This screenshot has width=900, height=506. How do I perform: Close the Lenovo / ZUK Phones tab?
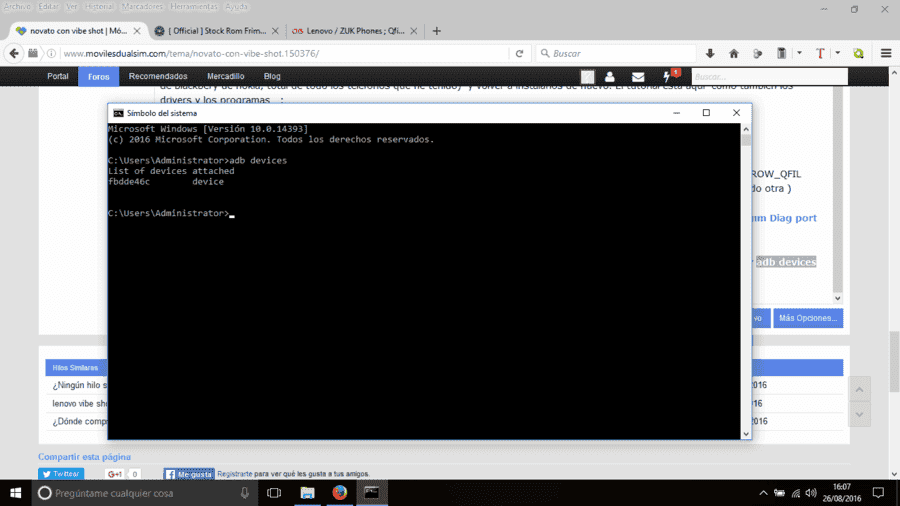pos(413,31)
